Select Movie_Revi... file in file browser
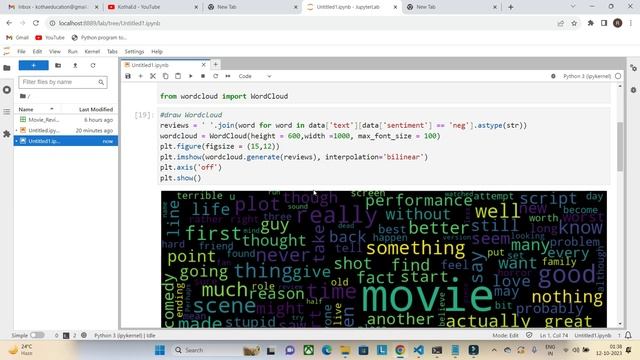 [x=66, y=120]
